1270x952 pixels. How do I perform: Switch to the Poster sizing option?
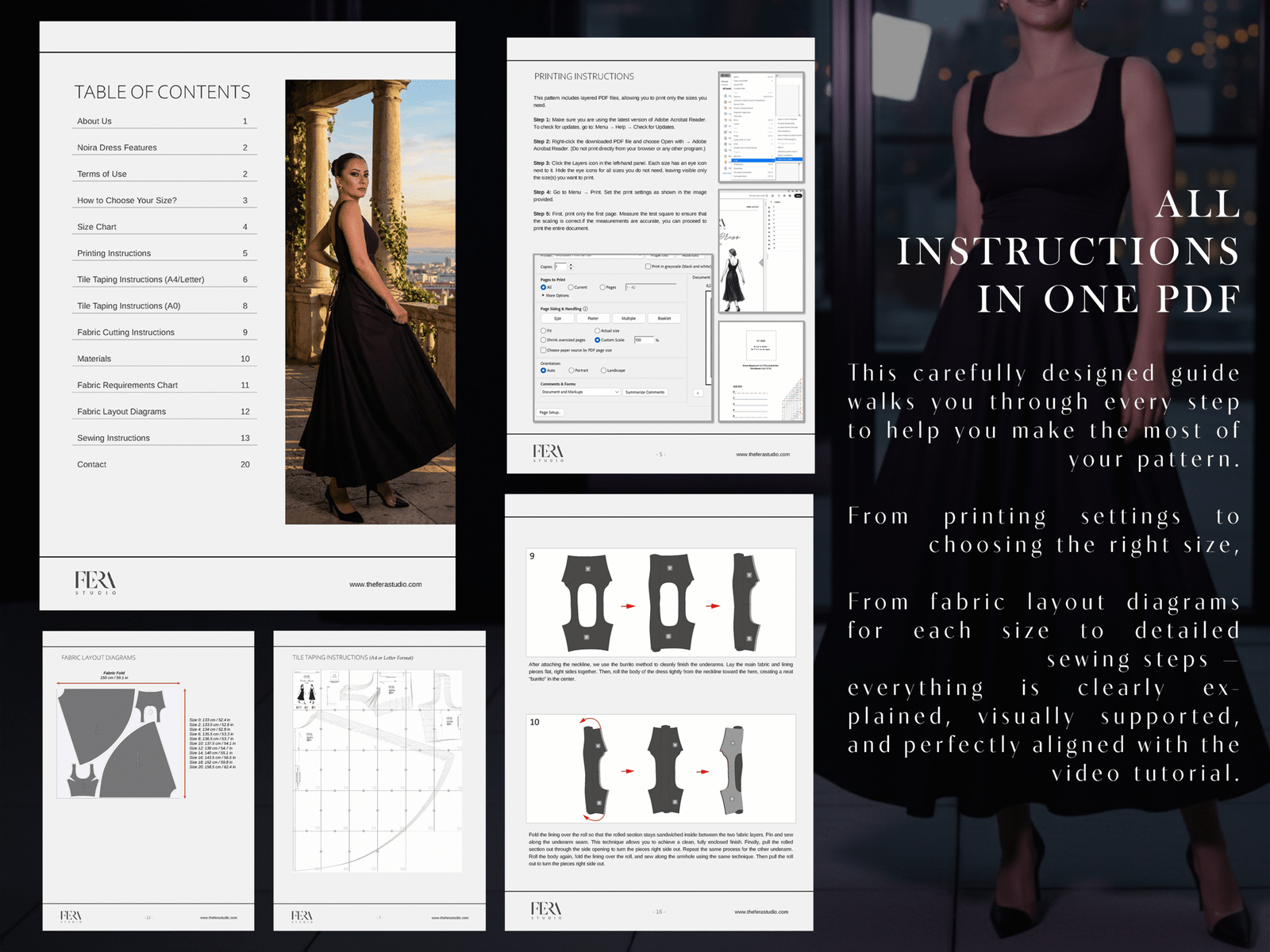(x=593, y=318)
